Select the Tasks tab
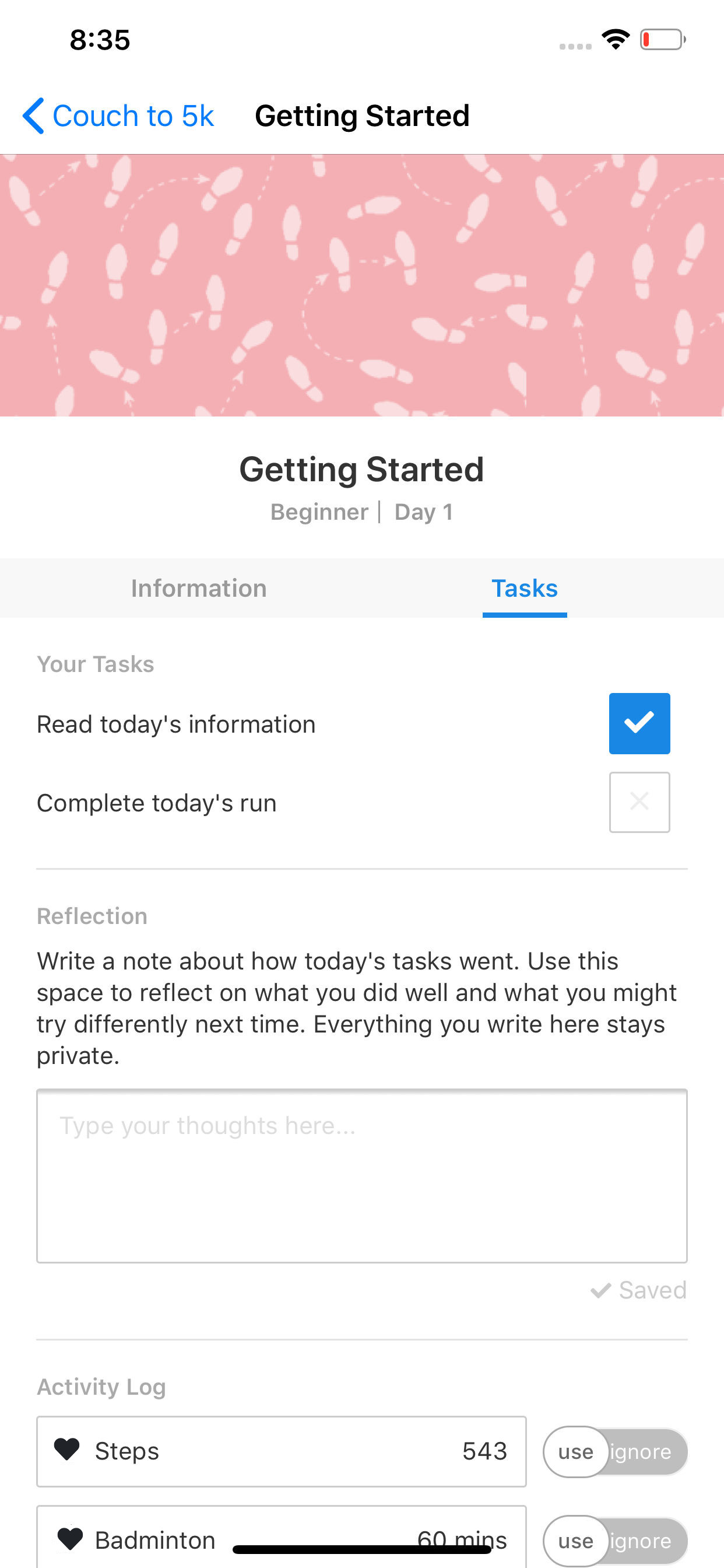The width and height of the screenshot is (724, 1568). click(524, 588)
